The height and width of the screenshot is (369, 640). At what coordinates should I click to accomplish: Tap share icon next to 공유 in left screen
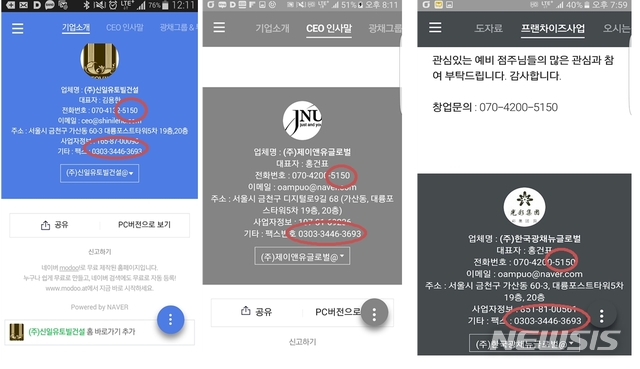45,225
